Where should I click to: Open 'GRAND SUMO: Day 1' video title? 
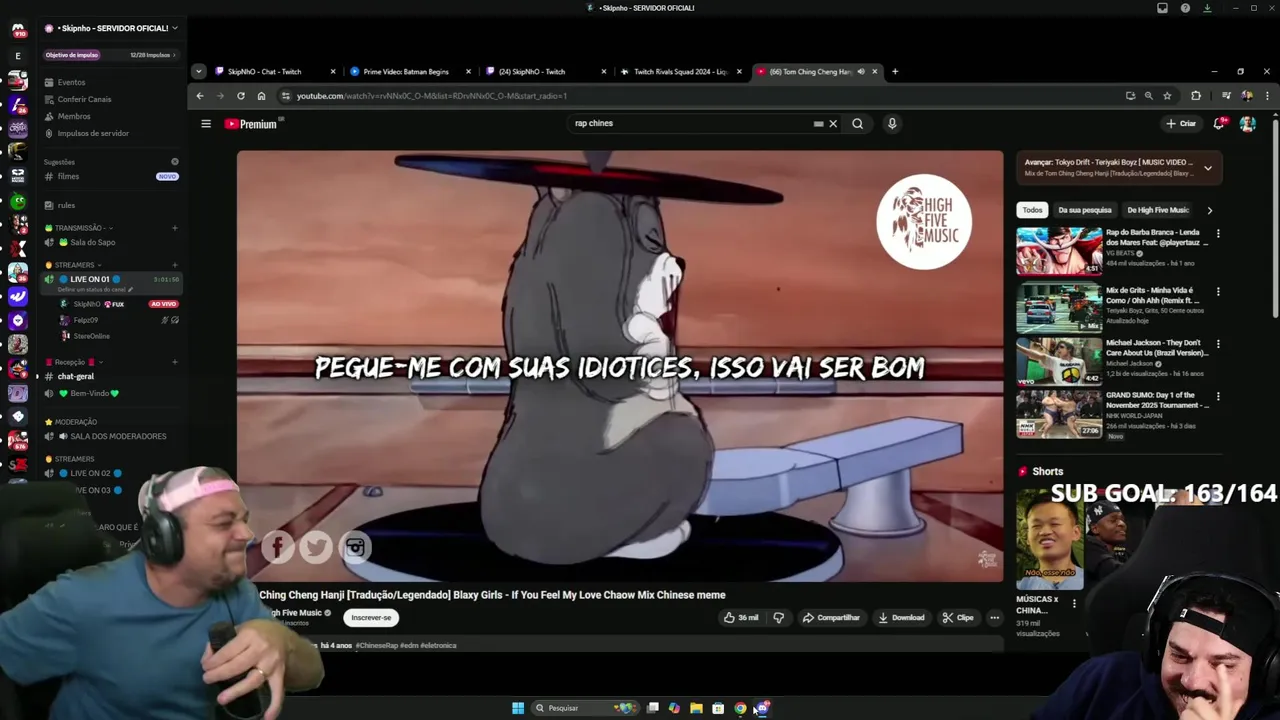click(x=1157, y=400)
